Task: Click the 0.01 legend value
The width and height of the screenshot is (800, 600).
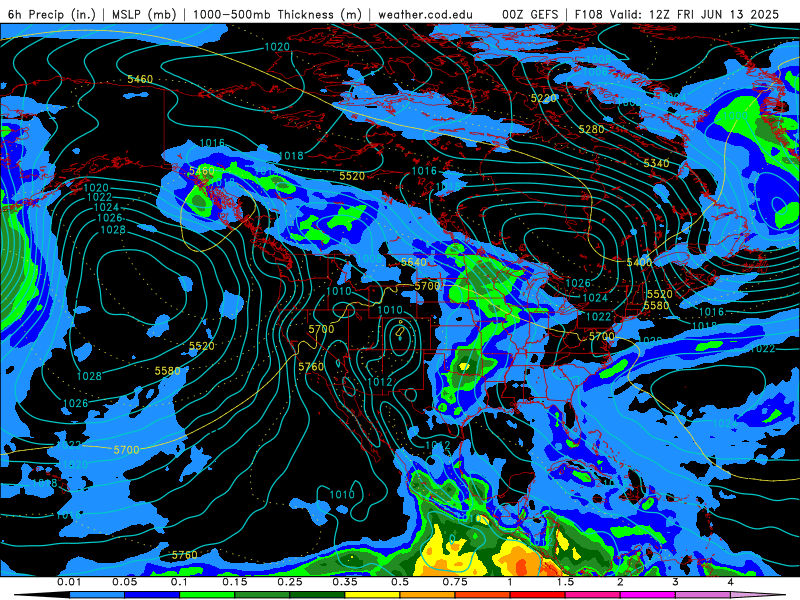Action: click(x=69, y=582)
